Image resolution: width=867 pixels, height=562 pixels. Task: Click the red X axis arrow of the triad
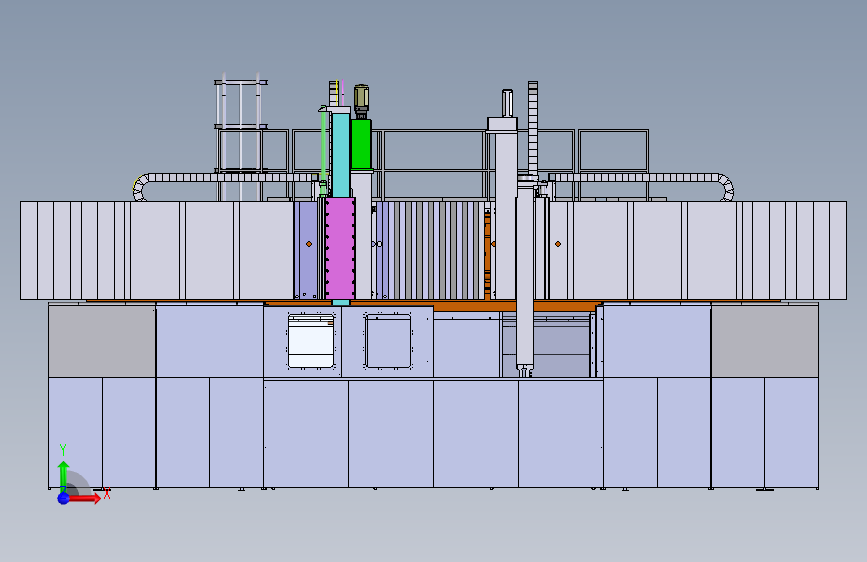(x=86, y=498)
